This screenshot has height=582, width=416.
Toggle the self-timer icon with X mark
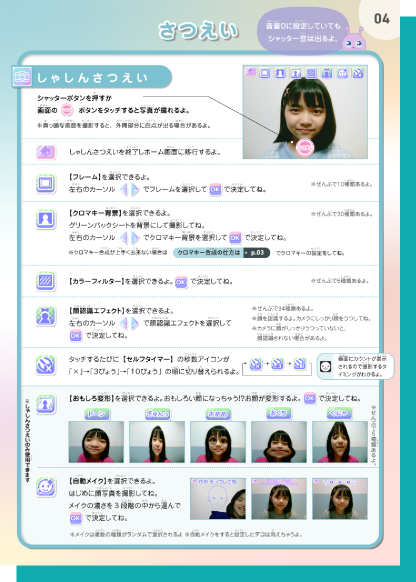coord(46,364)
